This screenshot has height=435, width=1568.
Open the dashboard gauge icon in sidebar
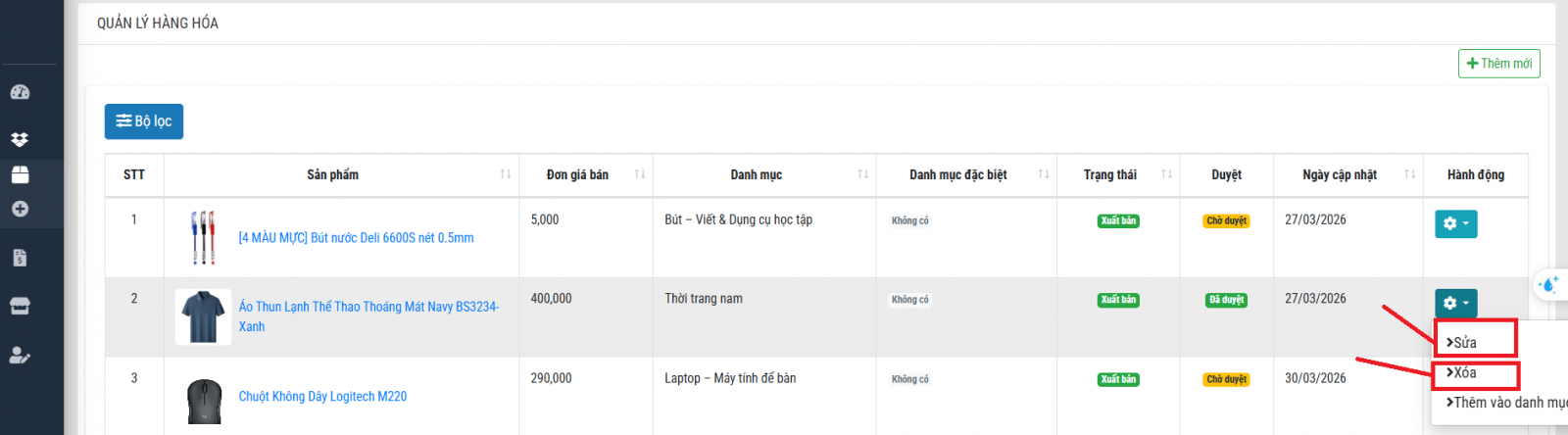pos(20,92)
